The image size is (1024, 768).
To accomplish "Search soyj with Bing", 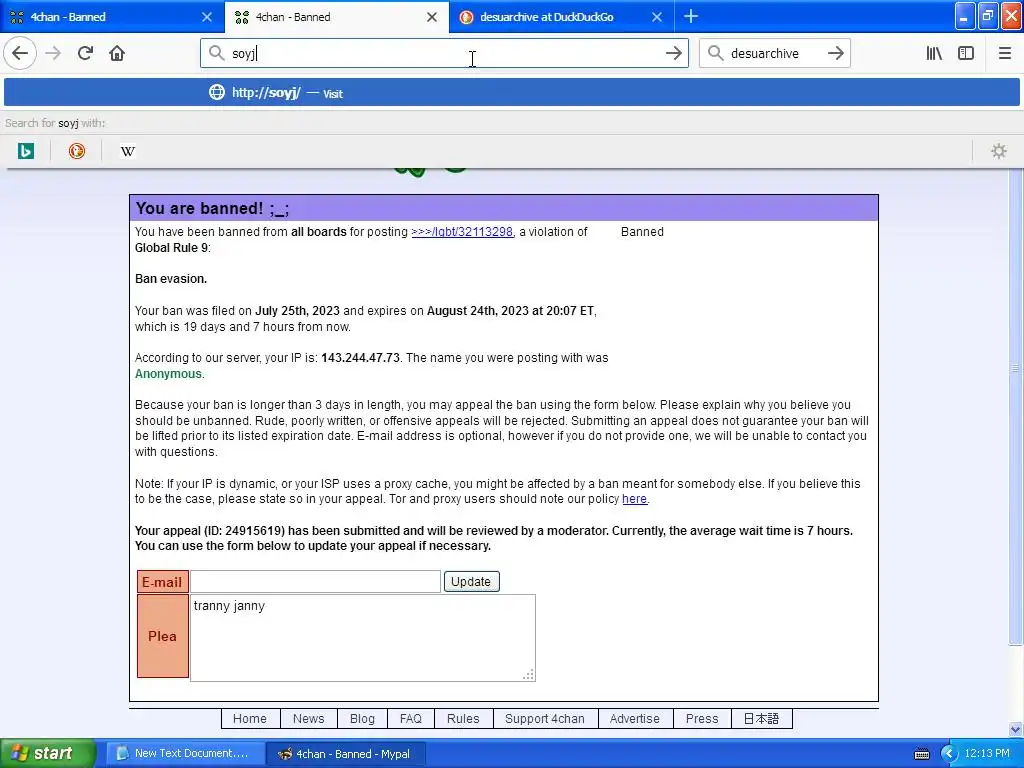I will pyautogui.click(x=25, y=151).
